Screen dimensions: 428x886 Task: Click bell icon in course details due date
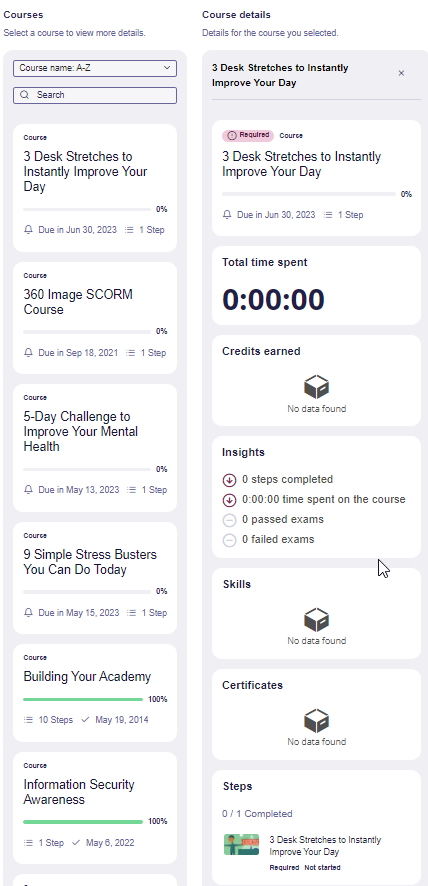[x=227, y=215]
